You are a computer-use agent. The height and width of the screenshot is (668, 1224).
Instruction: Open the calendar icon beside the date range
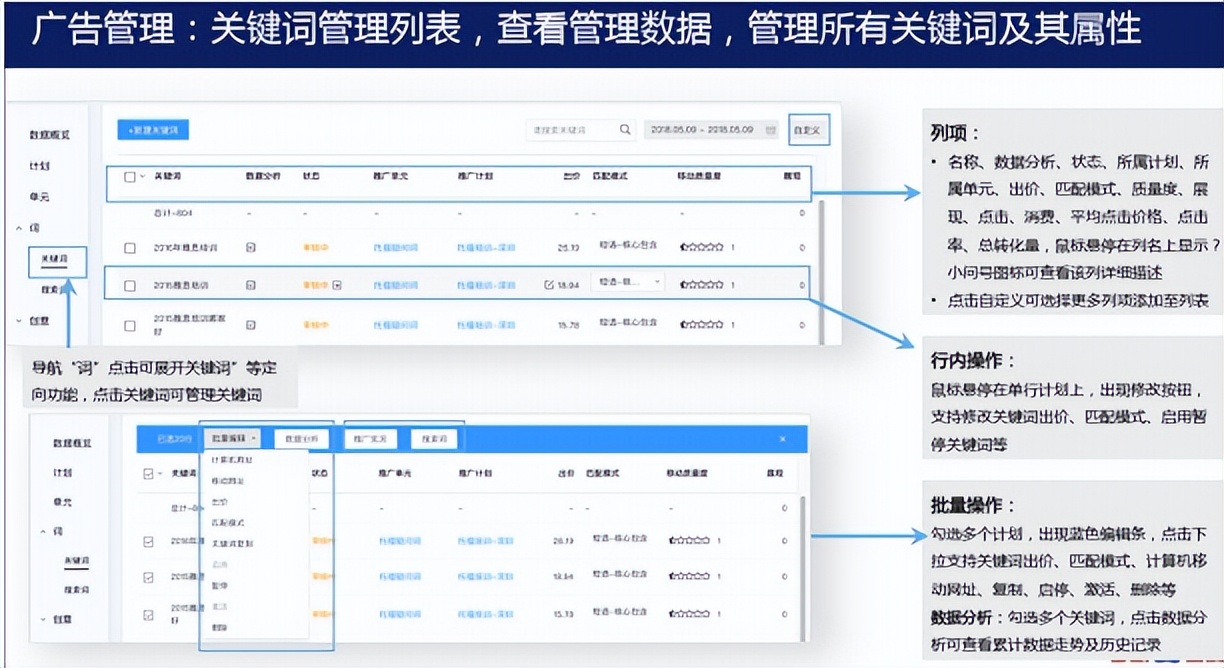tap(771, 130)
